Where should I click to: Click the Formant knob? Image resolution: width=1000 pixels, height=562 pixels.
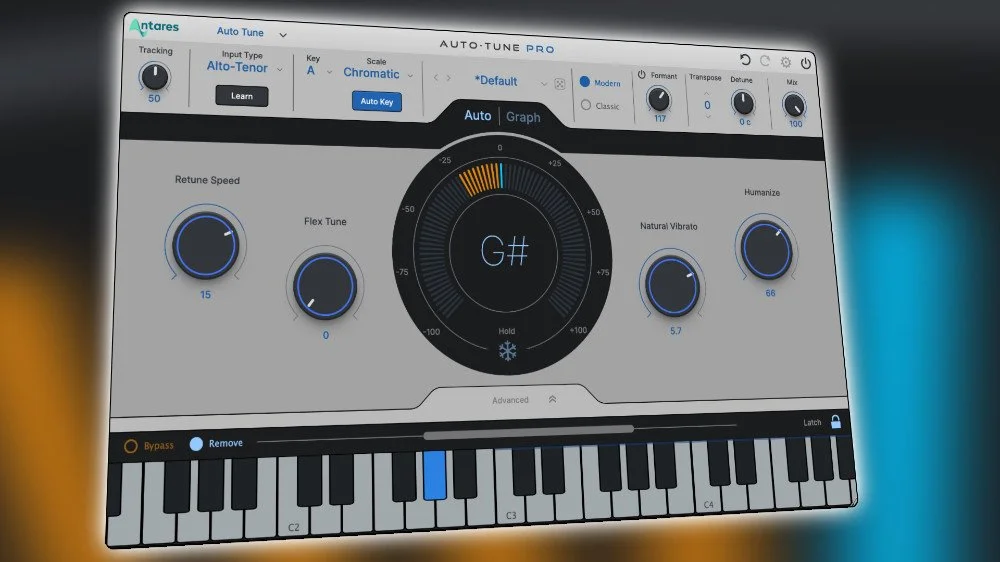coord(659,99)
